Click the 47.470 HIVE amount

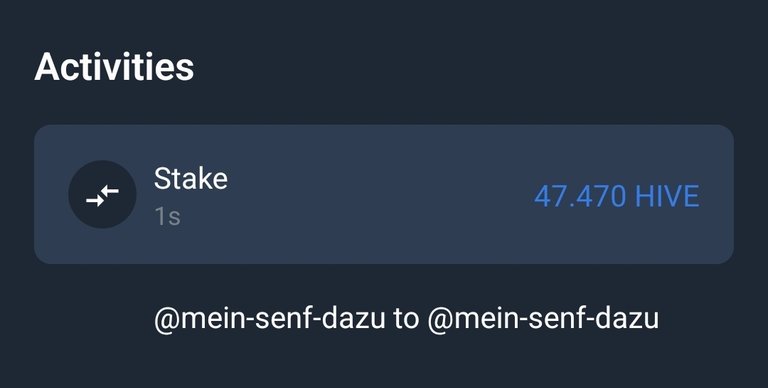click(616, 196)
